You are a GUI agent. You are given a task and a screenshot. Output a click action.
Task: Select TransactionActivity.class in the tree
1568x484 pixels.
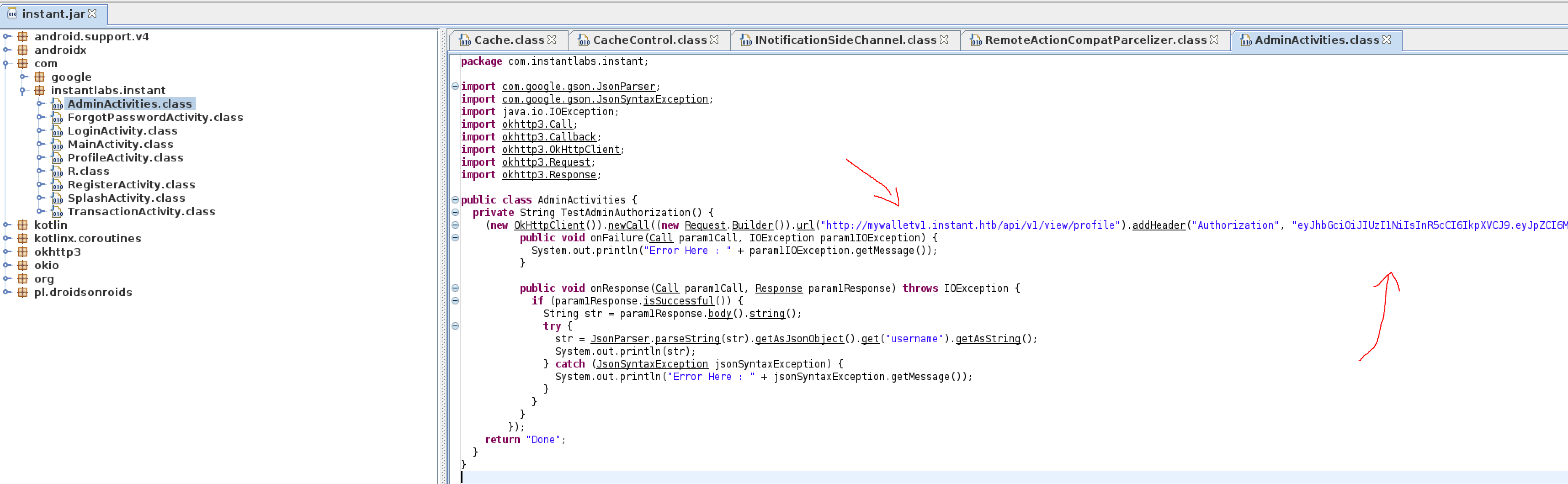click(x=141, y=212)
